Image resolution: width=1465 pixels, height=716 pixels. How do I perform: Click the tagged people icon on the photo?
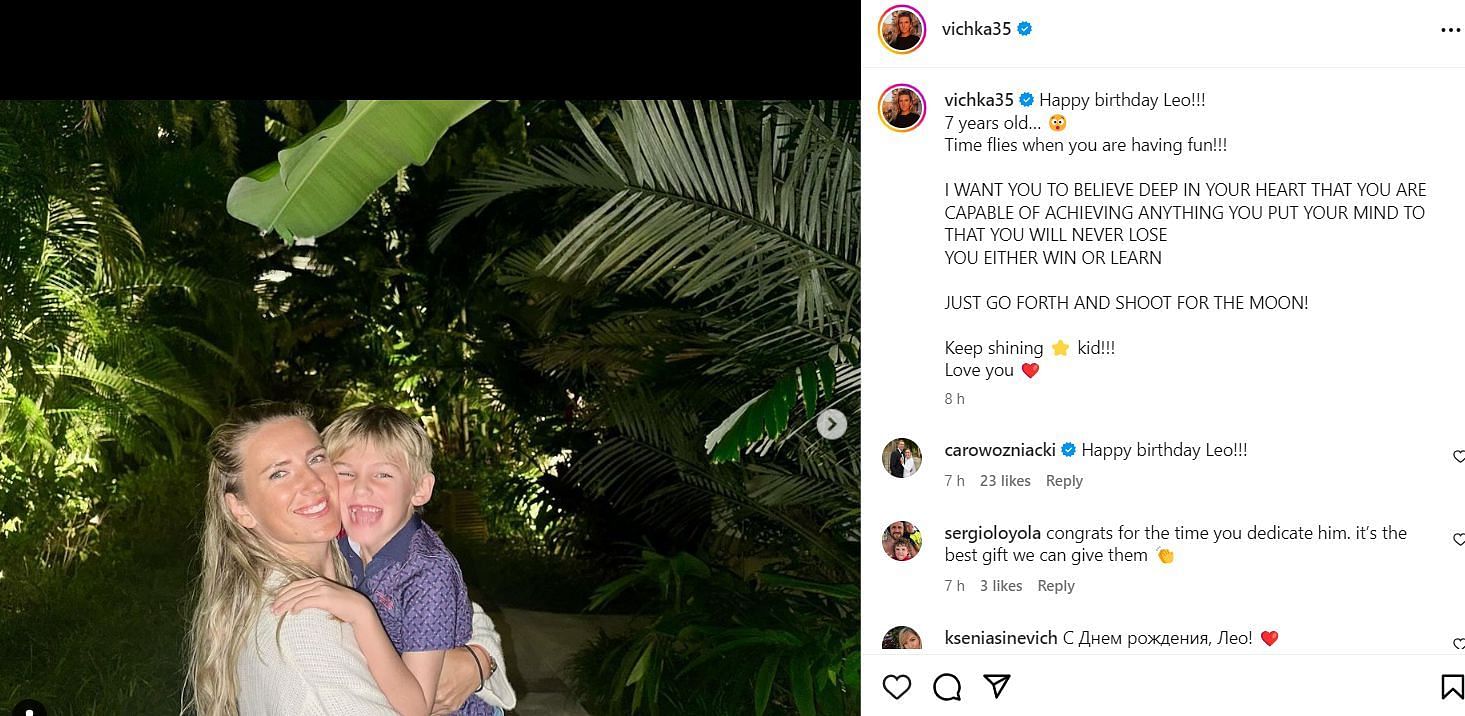28,708
